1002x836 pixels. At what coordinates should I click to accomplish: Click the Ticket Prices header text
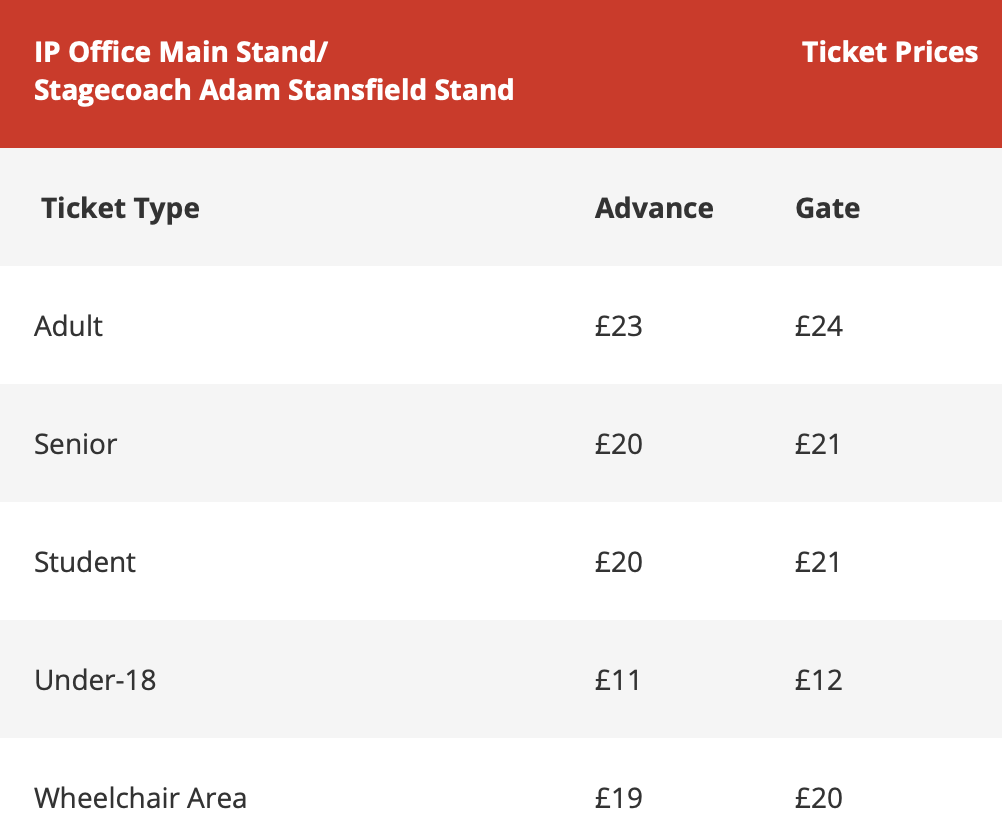[889, 53]
